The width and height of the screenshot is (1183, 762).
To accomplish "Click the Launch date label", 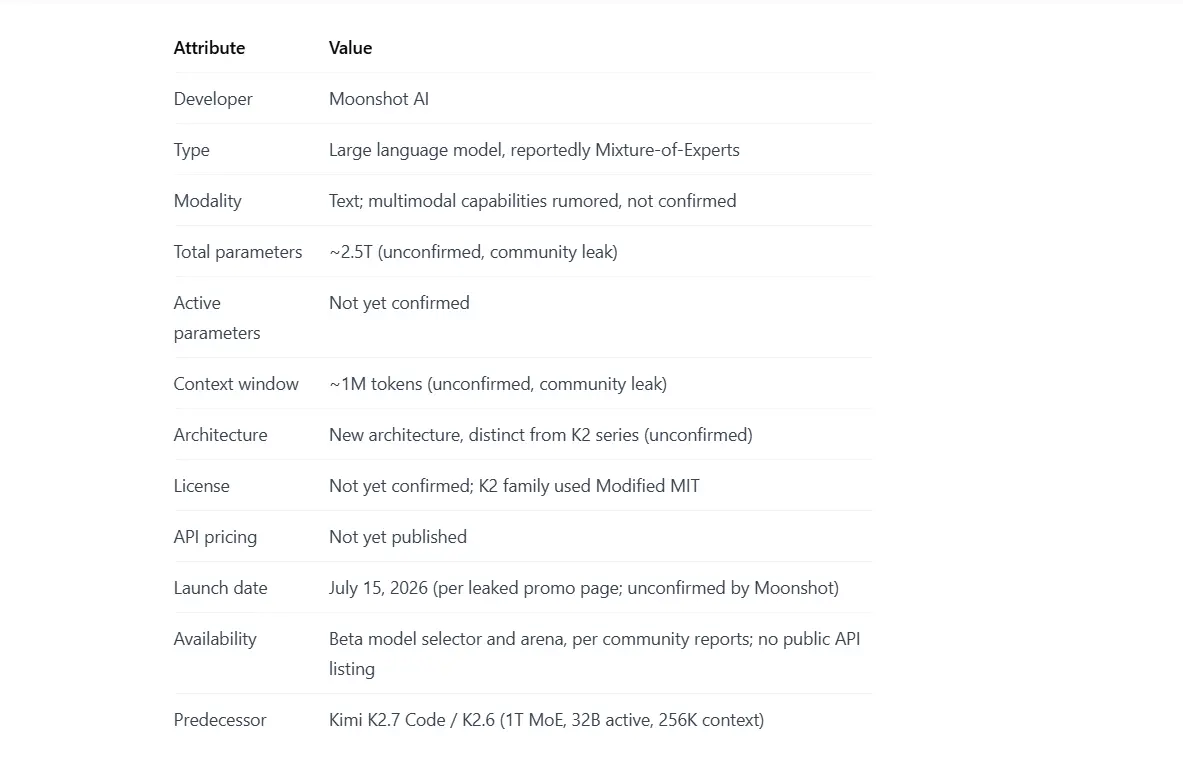I will coord(220,588).
